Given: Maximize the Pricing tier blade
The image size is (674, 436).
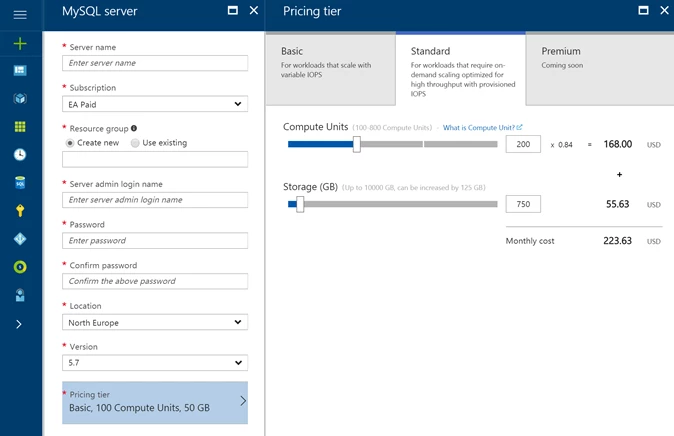Looking at the screenshot, I should point(643,10).
